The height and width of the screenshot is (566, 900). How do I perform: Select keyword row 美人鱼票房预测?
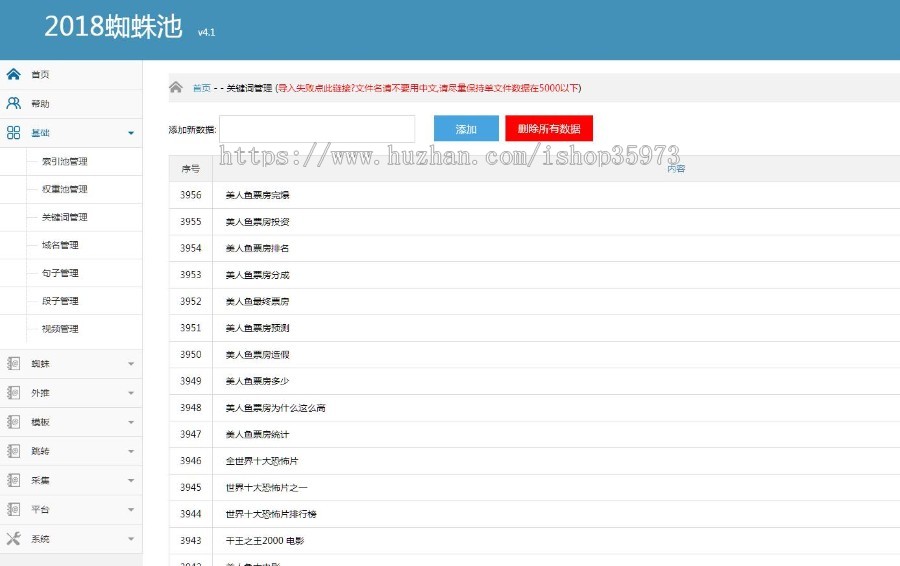257,328
